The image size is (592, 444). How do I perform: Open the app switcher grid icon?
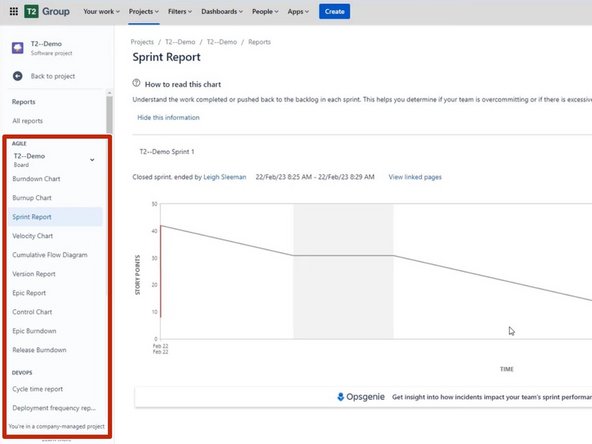coord(14,11)
